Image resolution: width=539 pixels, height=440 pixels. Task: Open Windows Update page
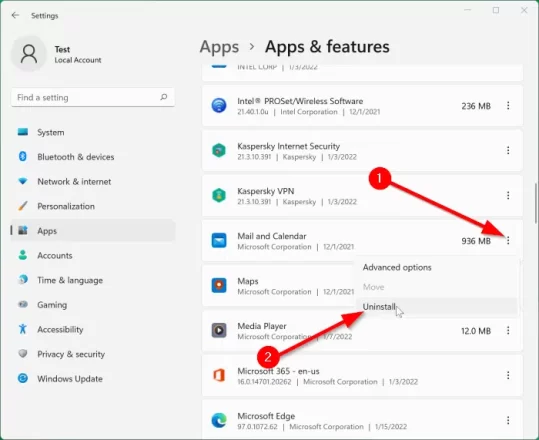[93, 378]
